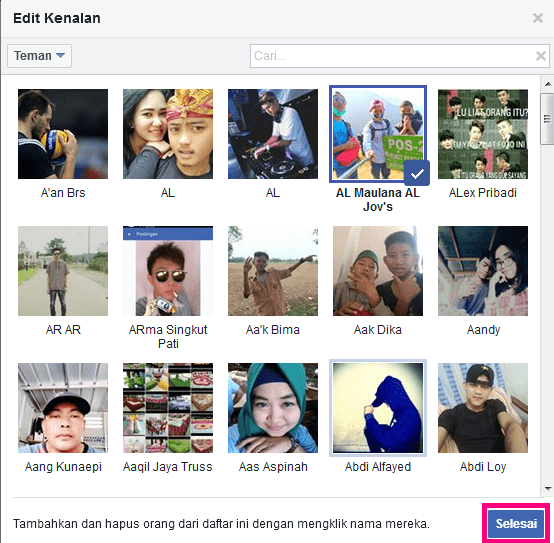The image size is (554, 543).
Task: Click the friend list scrollbar thumb
Action: coord(547,119)
